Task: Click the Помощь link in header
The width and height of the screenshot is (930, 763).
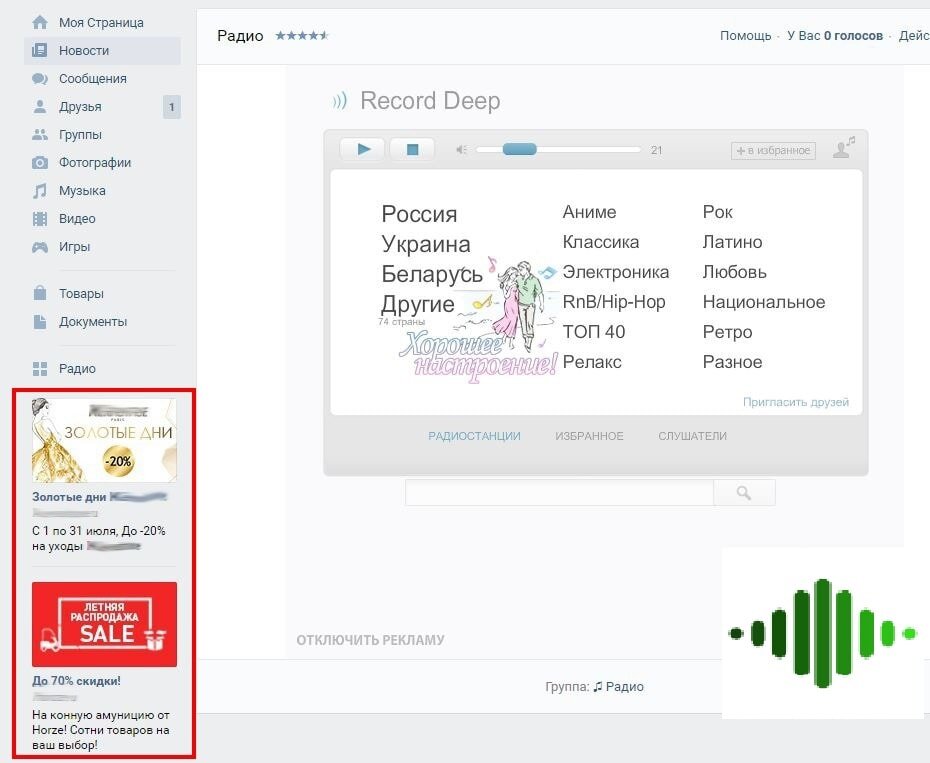Action: coord(746,36)
